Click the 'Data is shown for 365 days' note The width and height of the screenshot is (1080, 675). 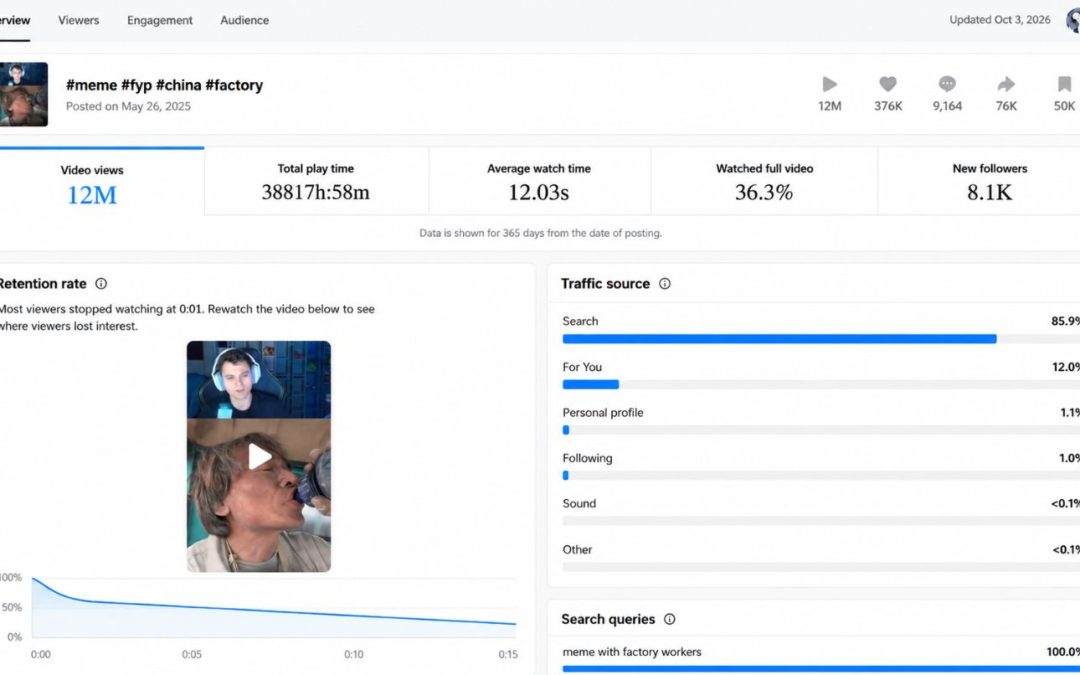click(541, 233)
